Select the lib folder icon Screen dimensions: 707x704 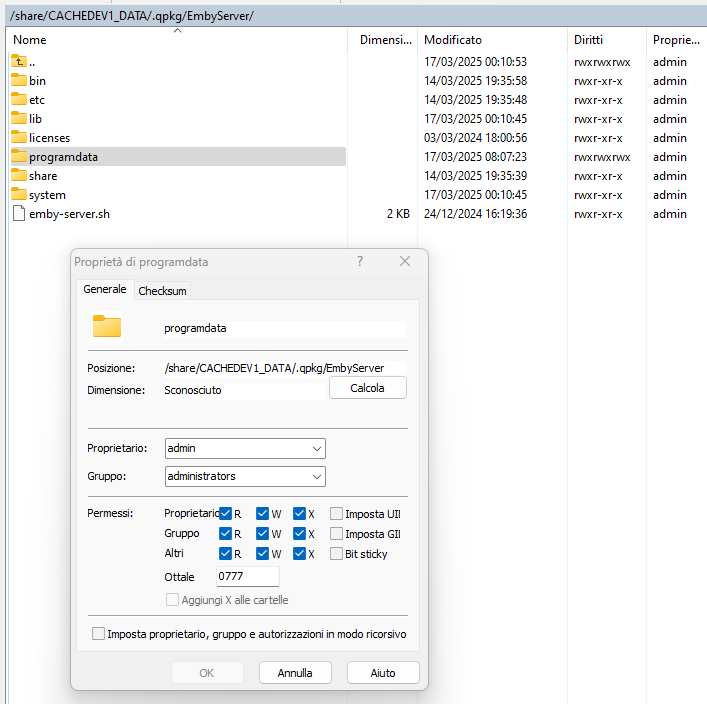click(x=18, y=118)
